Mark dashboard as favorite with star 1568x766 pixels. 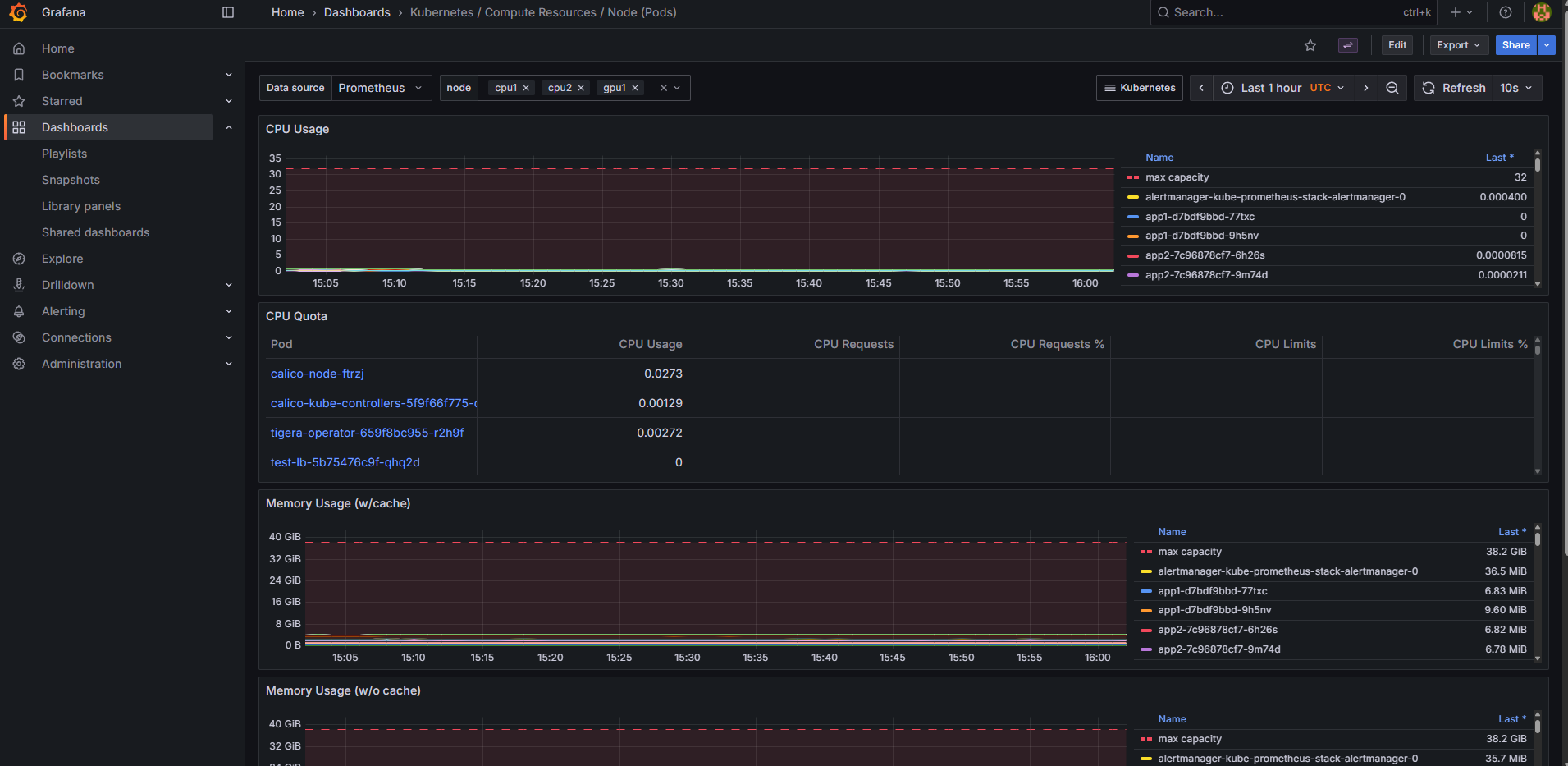coord(1310,45)
